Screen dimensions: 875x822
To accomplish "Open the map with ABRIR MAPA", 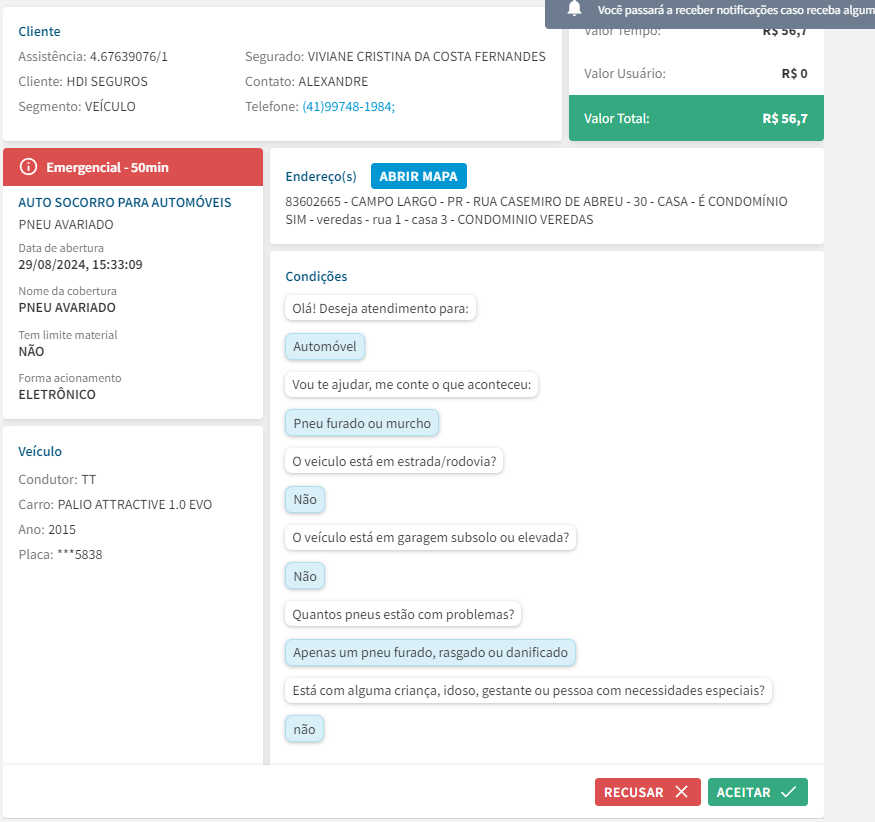I will coord(418,176).
